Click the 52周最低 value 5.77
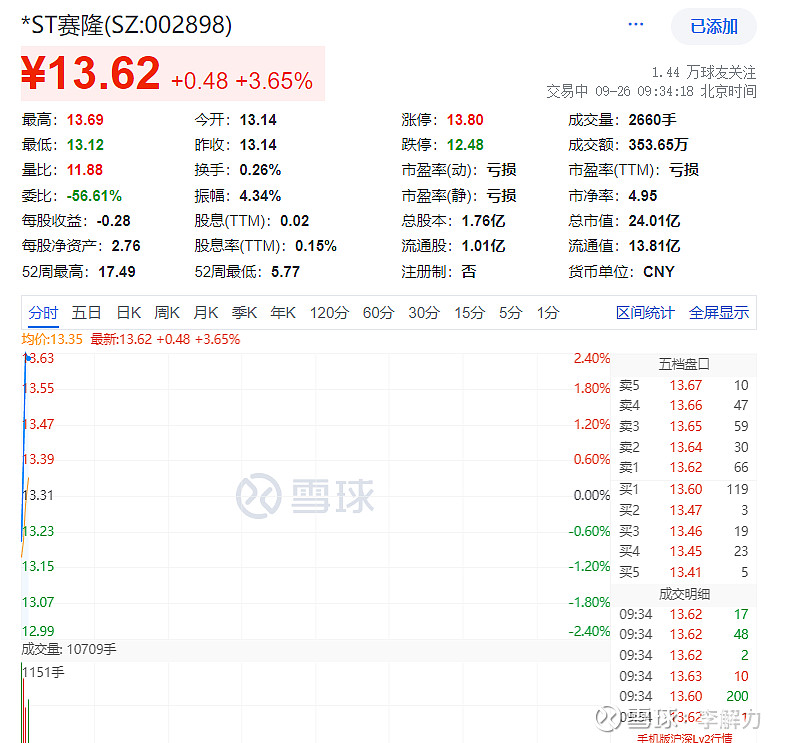Screen dimensions: 785x743 (285, 272)
